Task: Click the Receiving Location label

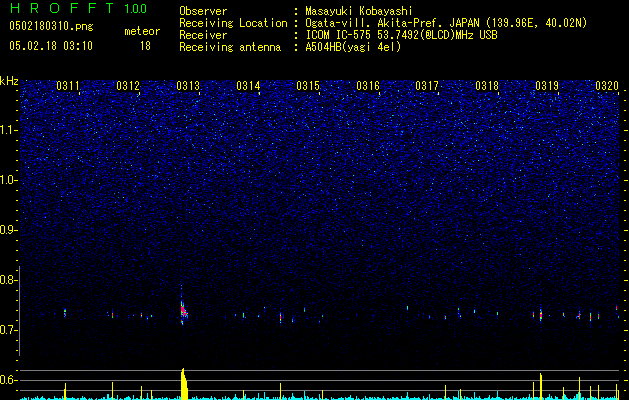Action: 233,23
